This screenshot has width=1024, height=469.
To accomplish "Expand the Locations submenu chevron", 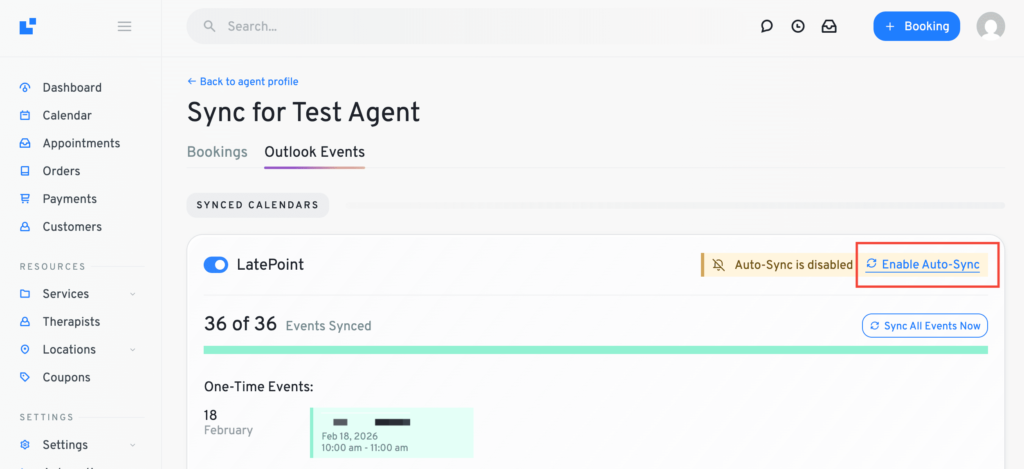I will tap(133, 350).
